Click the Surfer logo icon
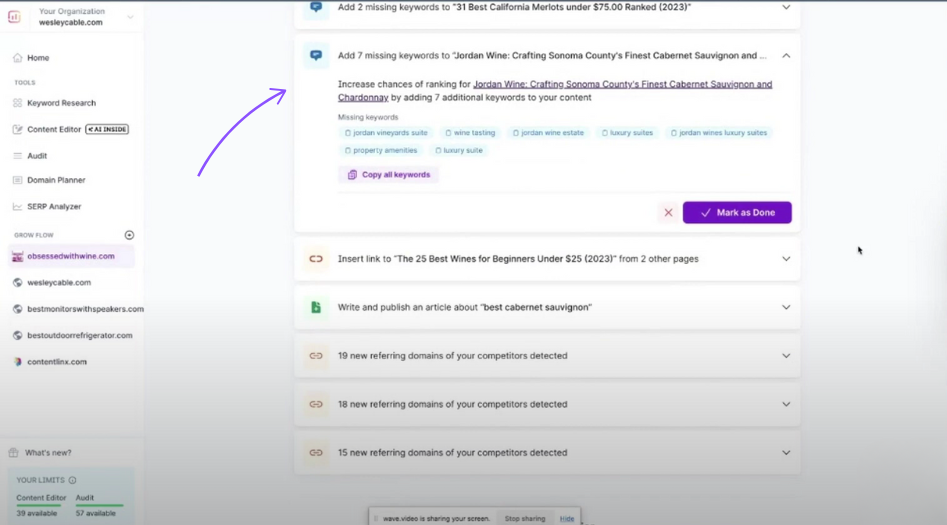The height and width of the screenshot is (525, 947). pyautogui.click(x=14, y=17)
